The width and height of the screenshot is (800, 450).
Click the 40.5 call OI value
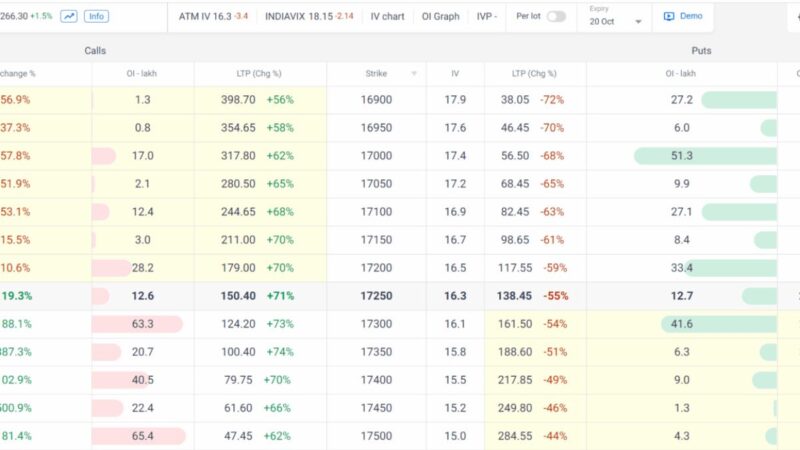[x=143, y=380]
